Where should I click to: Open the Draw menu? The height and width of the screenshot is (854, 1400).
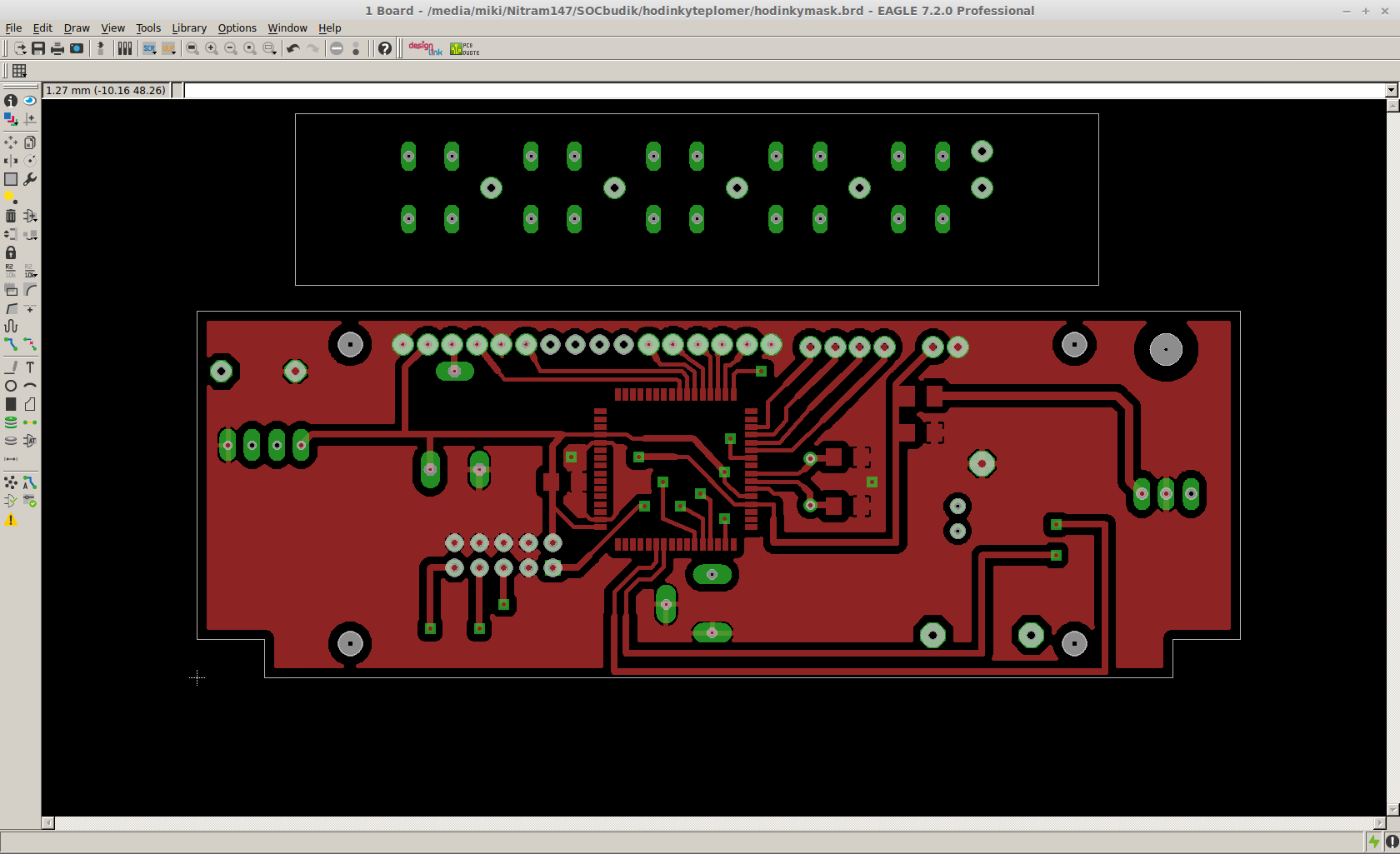click(77, 27)
